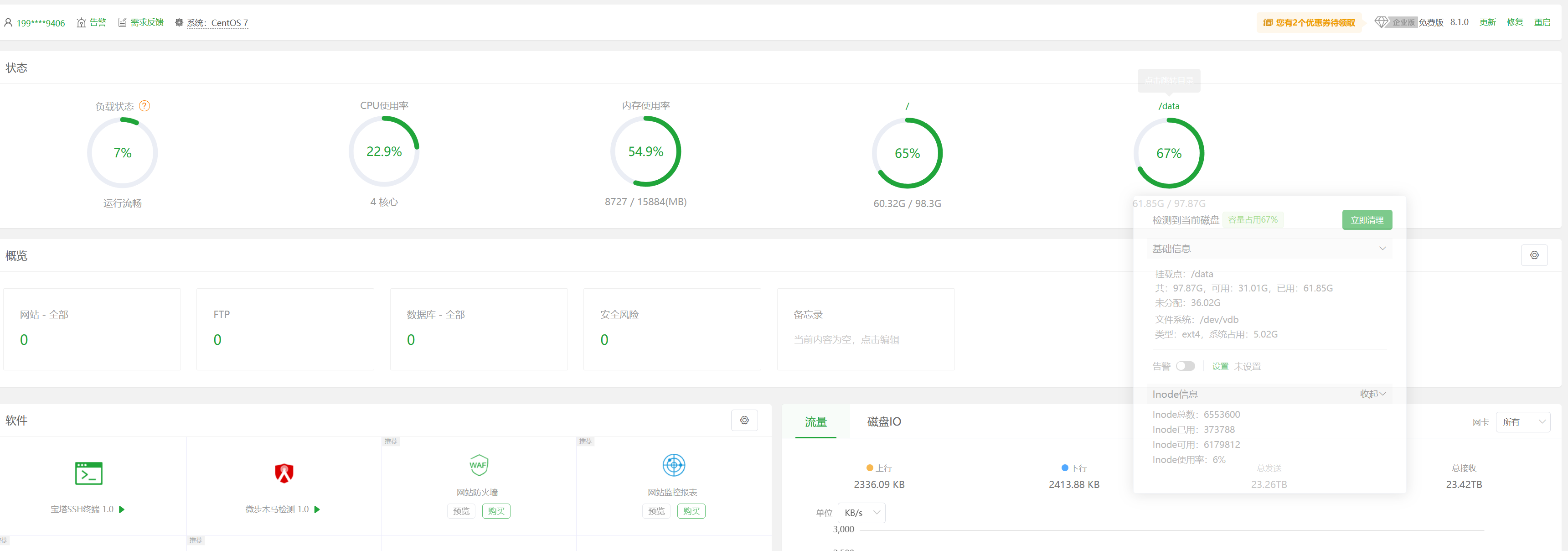
Task: Click the coupon icon in the orange banner
Action: click(x=1268, y=22)
